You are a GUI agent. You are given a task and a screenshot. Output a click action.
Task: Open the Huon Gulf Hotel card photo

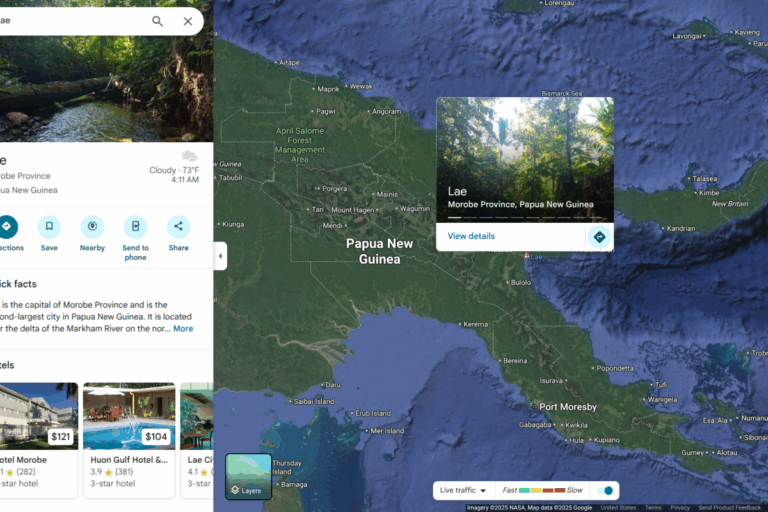point(129,416)
